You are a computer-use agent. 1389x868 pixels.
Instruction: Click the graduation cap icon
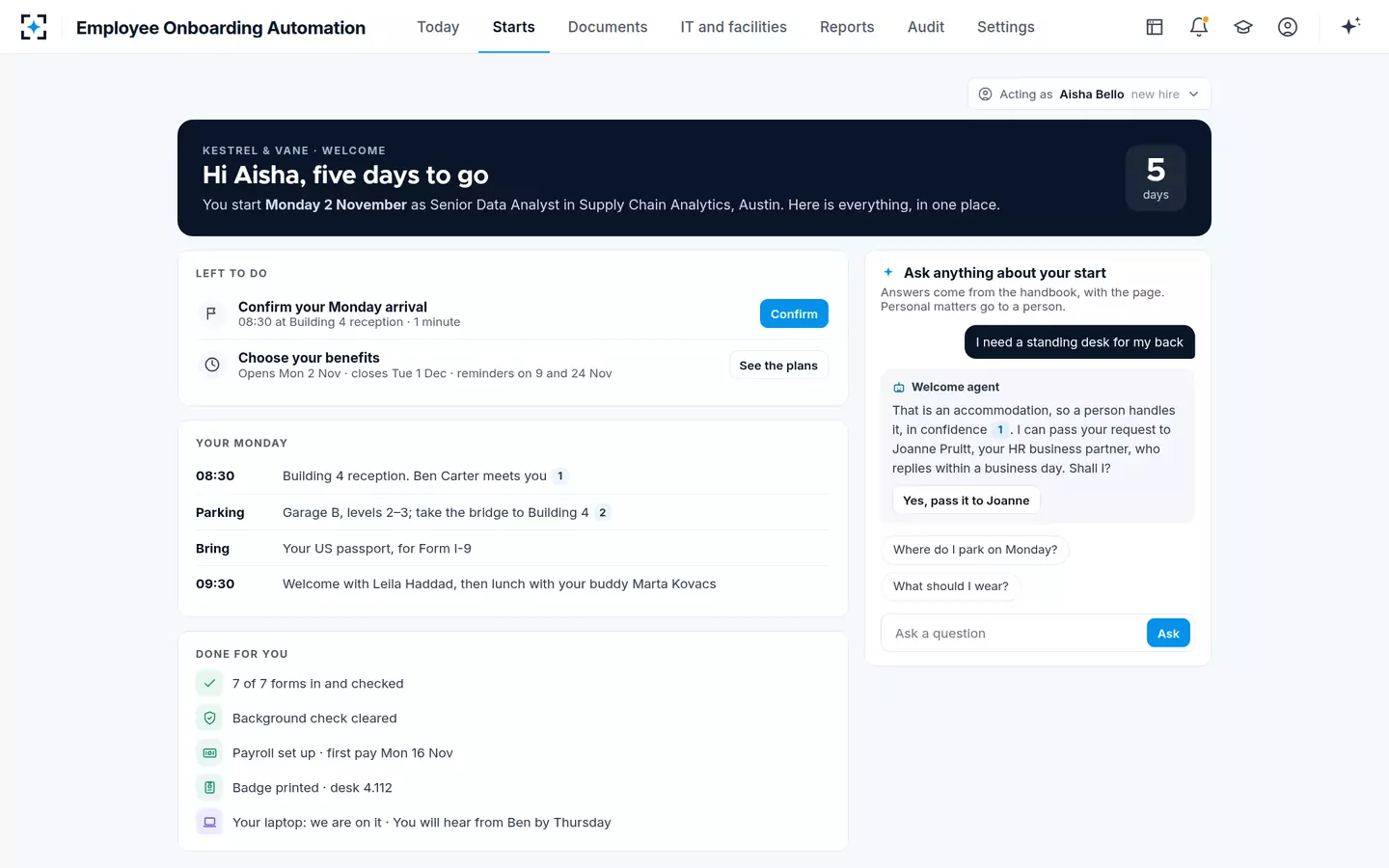[1243, 27]
